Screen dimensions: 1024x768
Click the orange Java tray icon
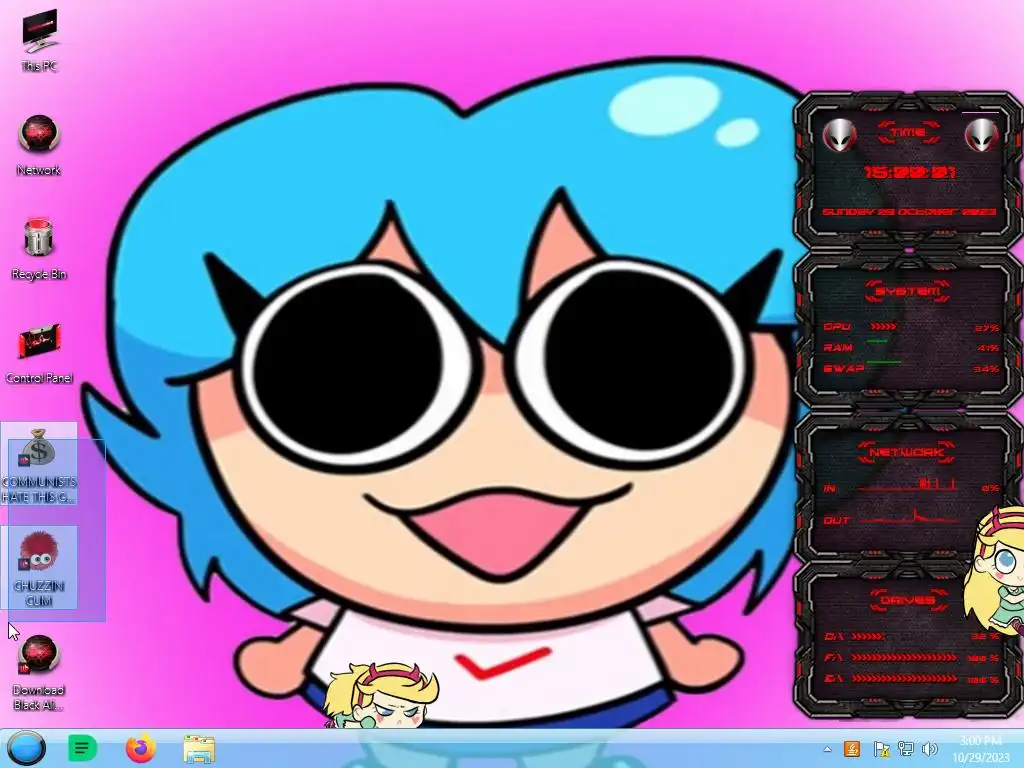click(852, 748)
